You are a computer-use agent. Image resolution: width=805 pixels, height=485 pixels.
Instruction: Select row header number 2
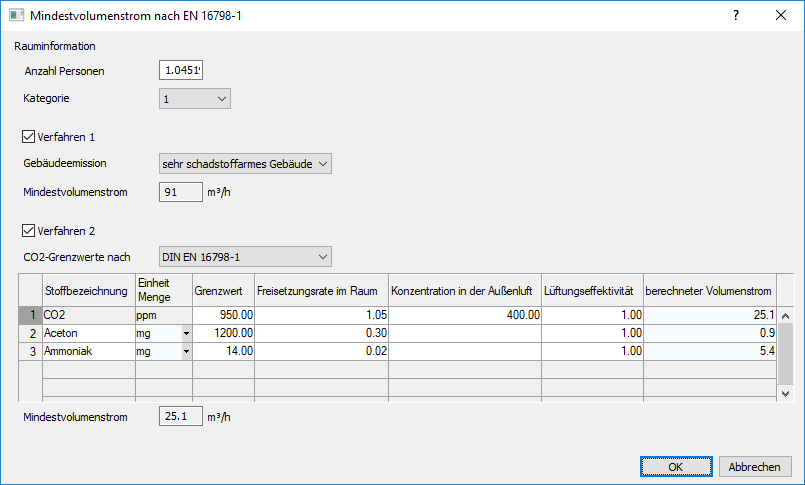tap(30, 334)
